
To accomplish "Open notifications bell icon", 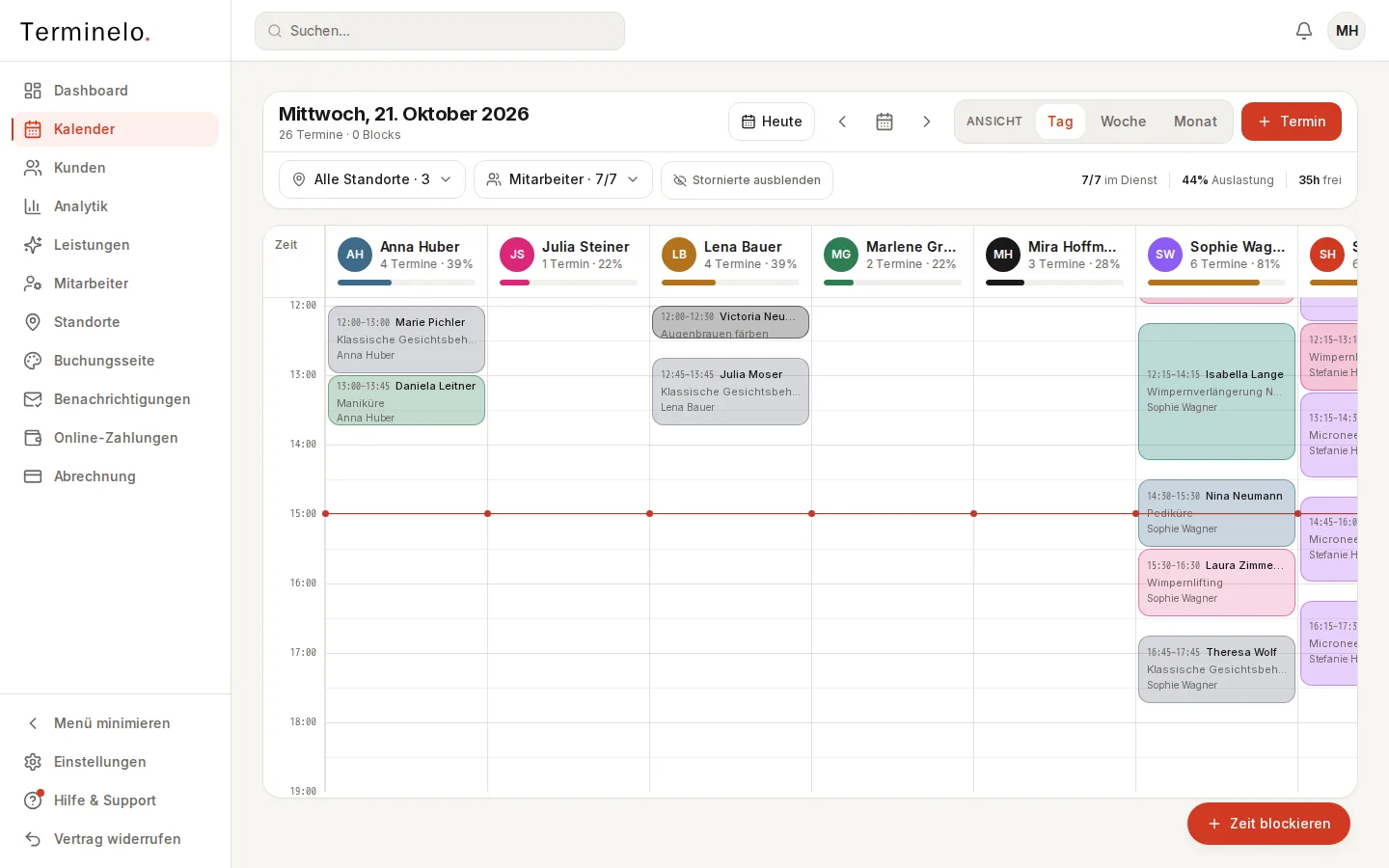I will pos(1303,31).
